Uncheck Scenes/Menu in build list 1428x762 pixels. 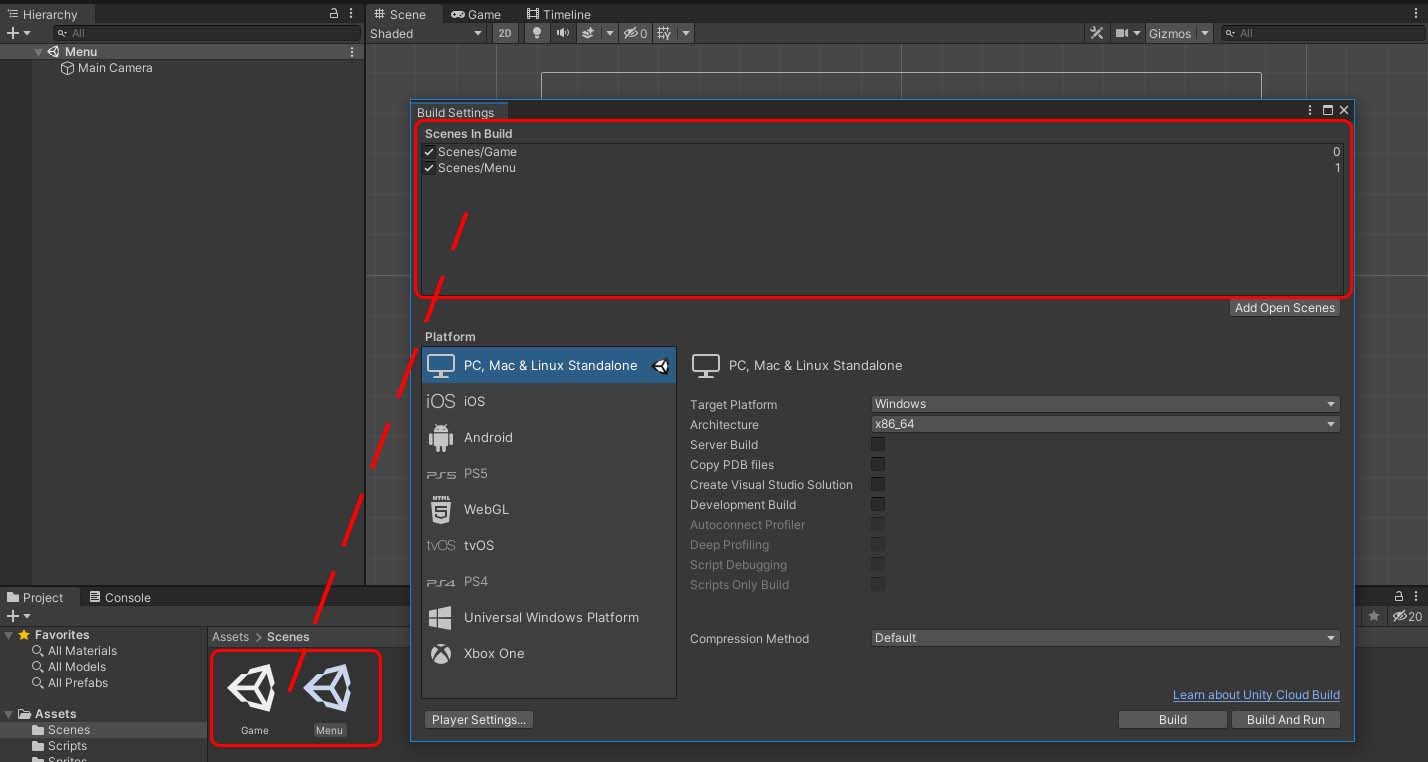click(429, 168)
